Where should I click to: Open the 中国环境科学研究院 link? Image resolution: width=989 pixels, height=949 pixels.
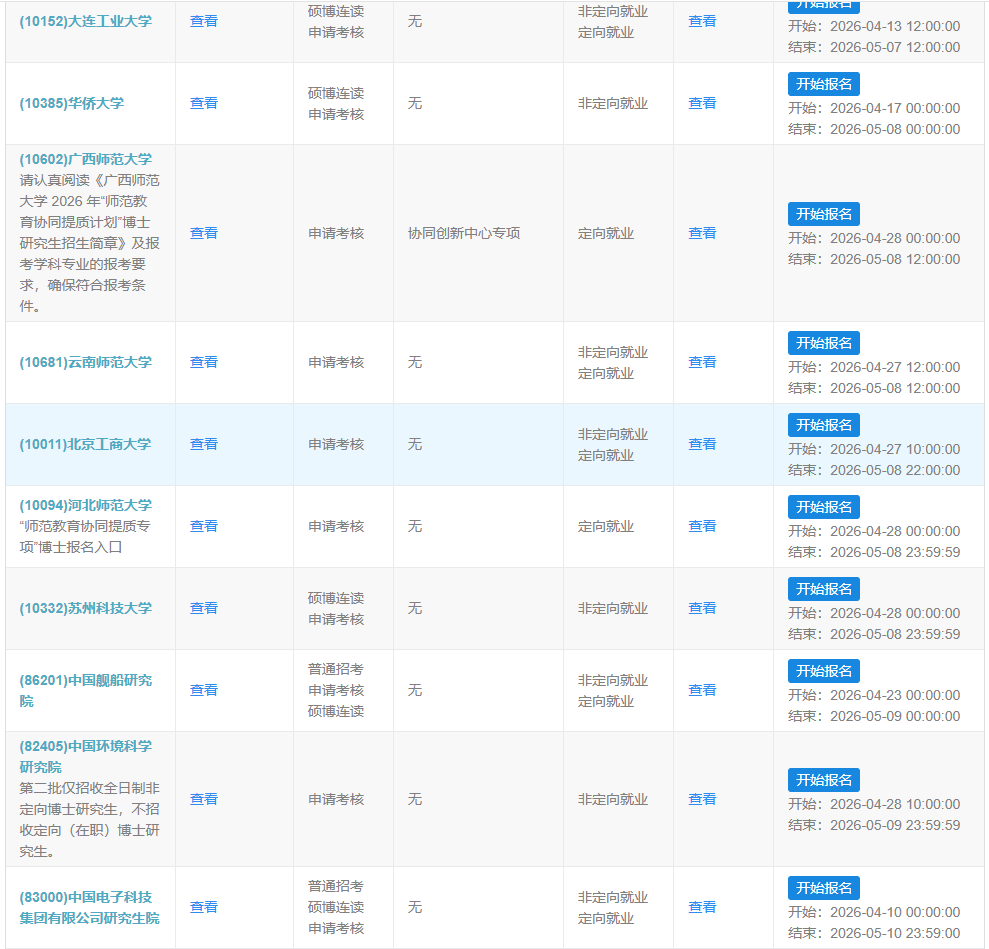[x=86, y=757]
